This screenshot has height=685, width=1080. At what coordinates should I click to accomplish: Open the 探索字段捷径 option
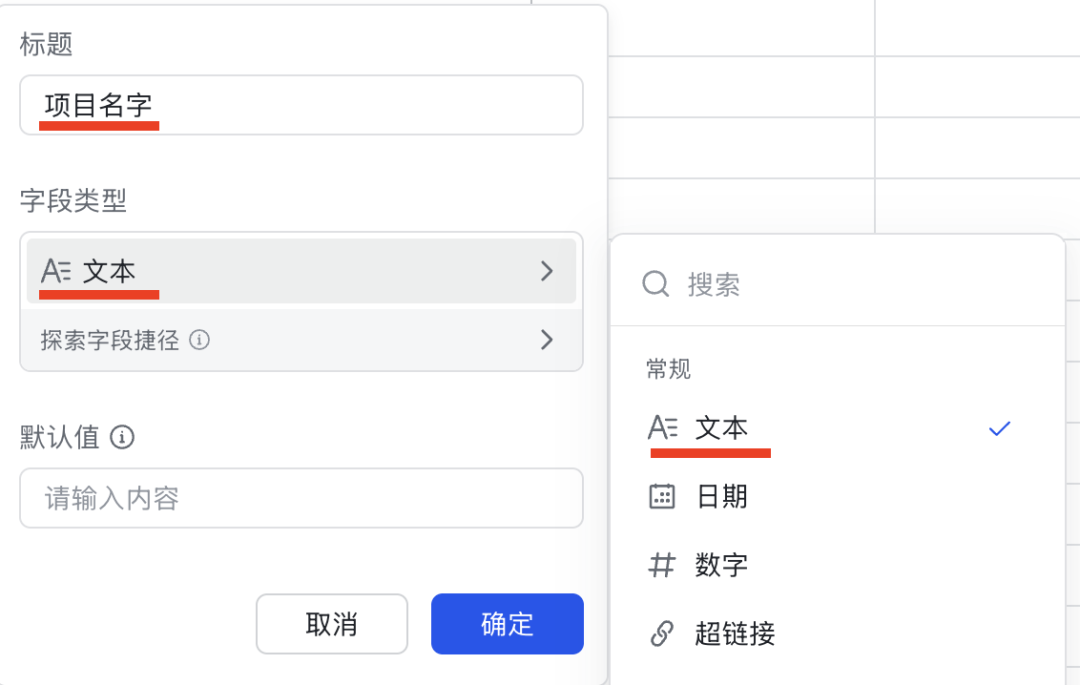302,340
